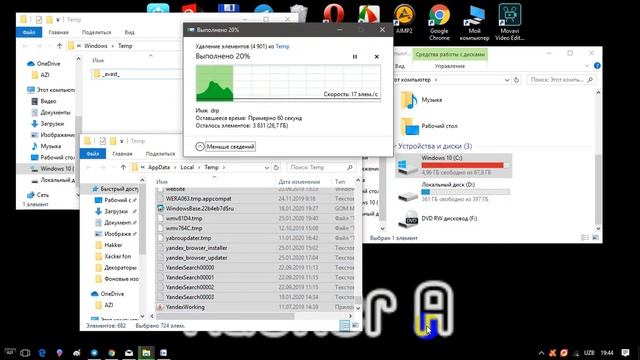Screen dimensions: 640x360
Task: Collapse details via Меньше сведений button
Action: (x=226, y=147)
